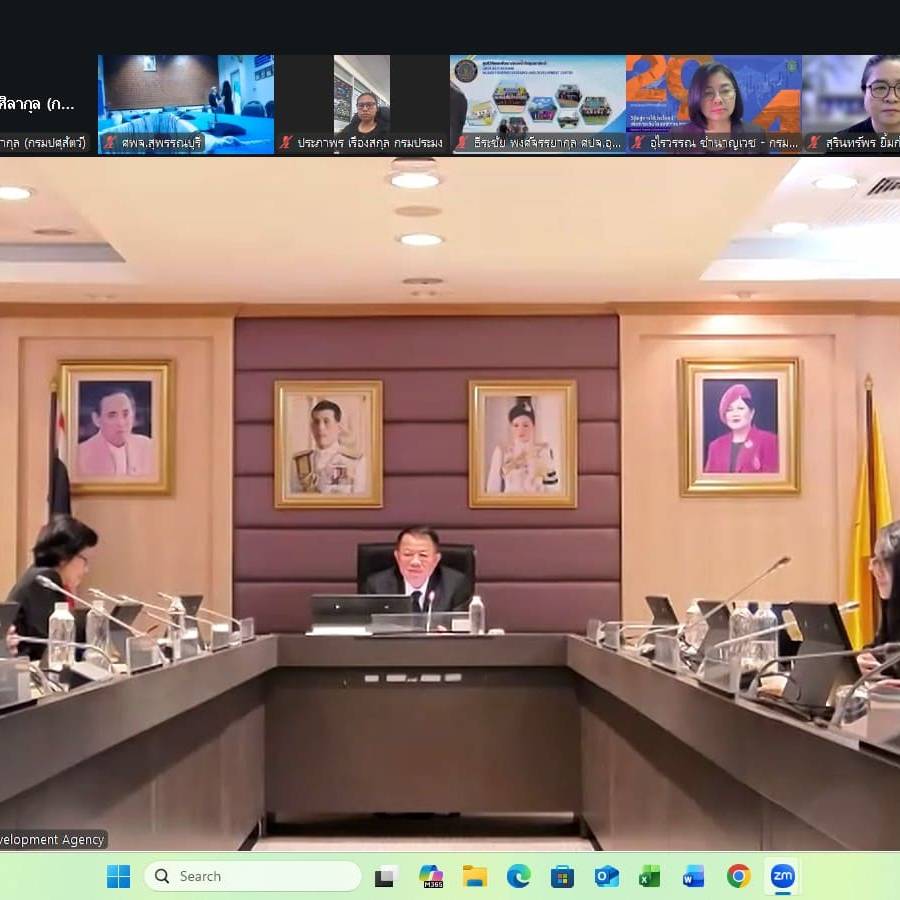The height and width of the screenshot is (900, 900).
Task: Open Microsoft Word from the taskbar
Action: pyautogui.click(x=692, y=876)
